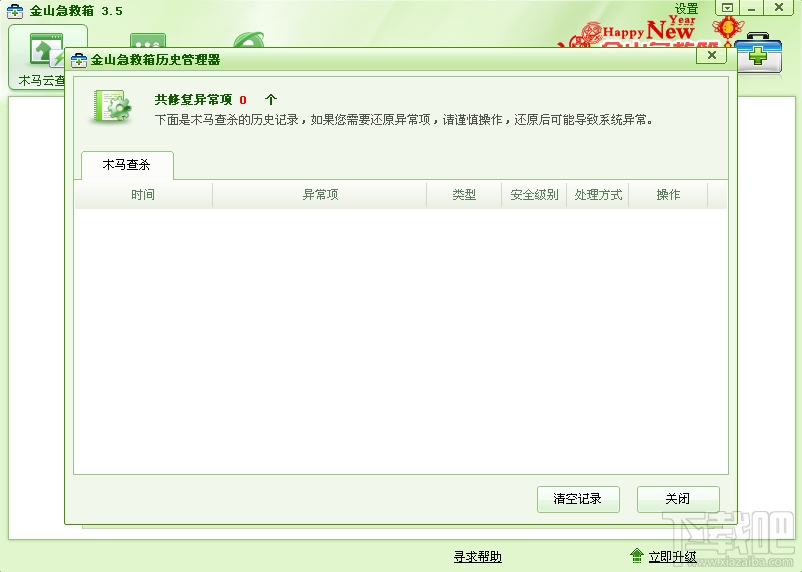Open the main window dropdown menu button
Screen dimensions: 802x572
pos(727,8)
